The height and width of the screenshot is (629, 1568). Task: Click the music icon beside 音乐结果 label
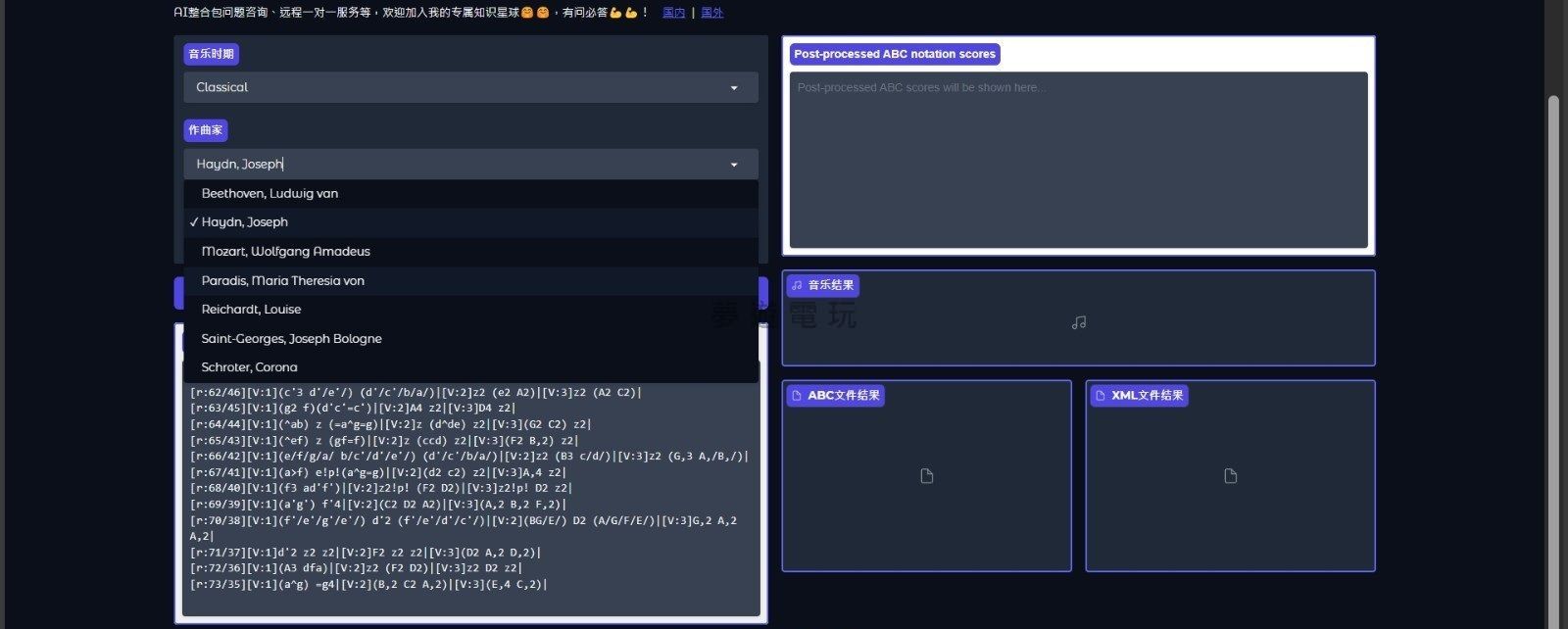pyautogui.click(x=797, y=285)
